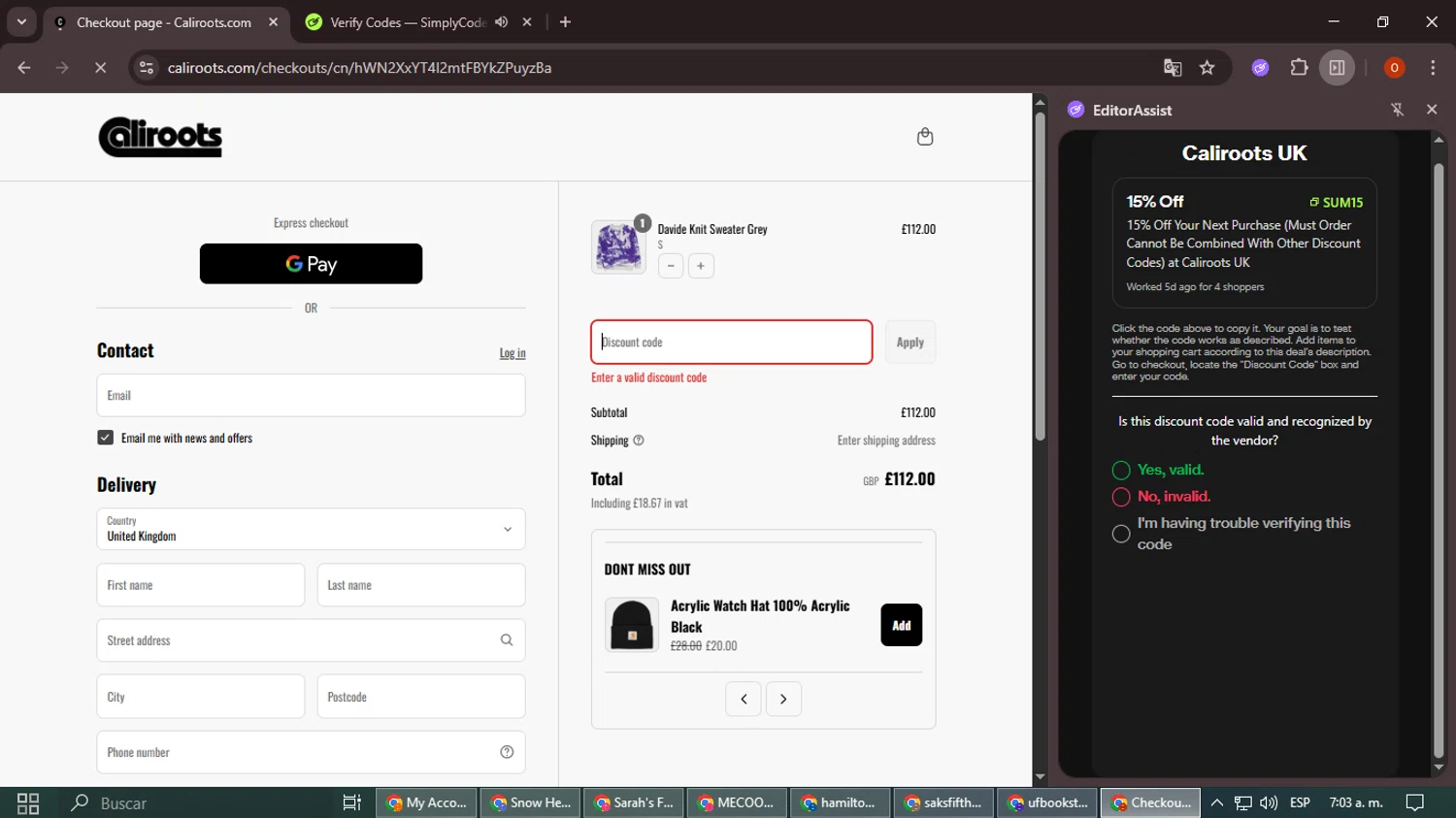Click the Street address field
The image size is (1456, 818).
(311, 640)
